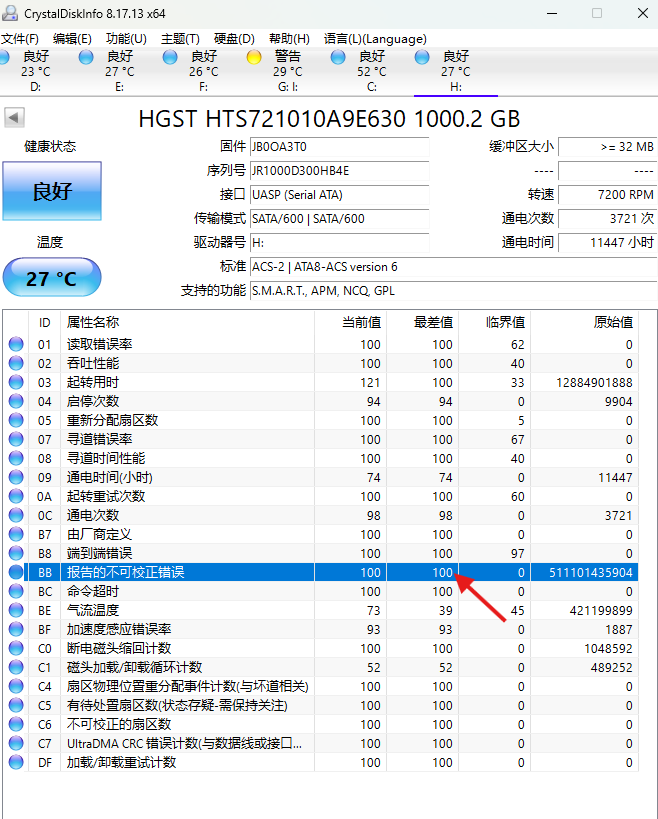Click the 通电次数 value 3721 次
This screenshot has height=819, width=658.
pyautogui.click(x=608, y=219)
